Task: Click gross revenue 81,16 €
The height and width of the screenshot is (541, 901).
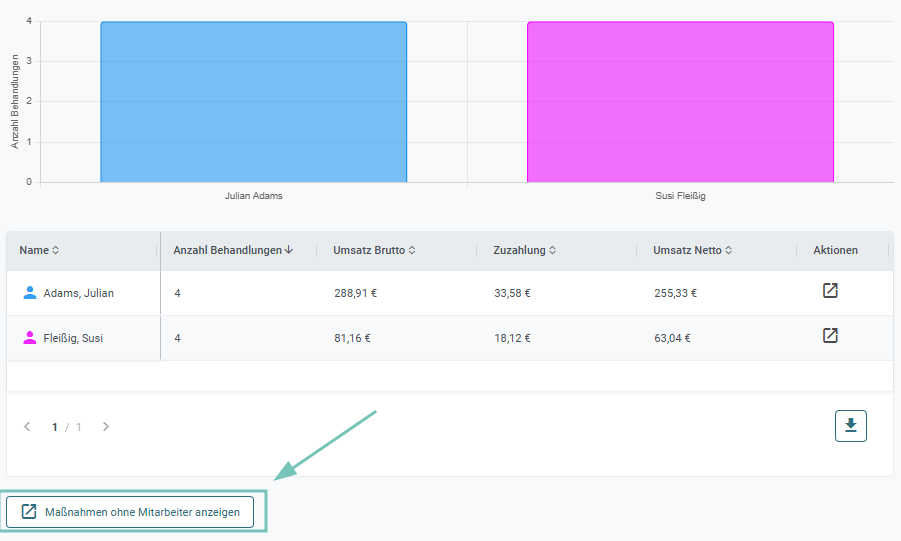Action: pyautogui.click(x=352, y=338)
